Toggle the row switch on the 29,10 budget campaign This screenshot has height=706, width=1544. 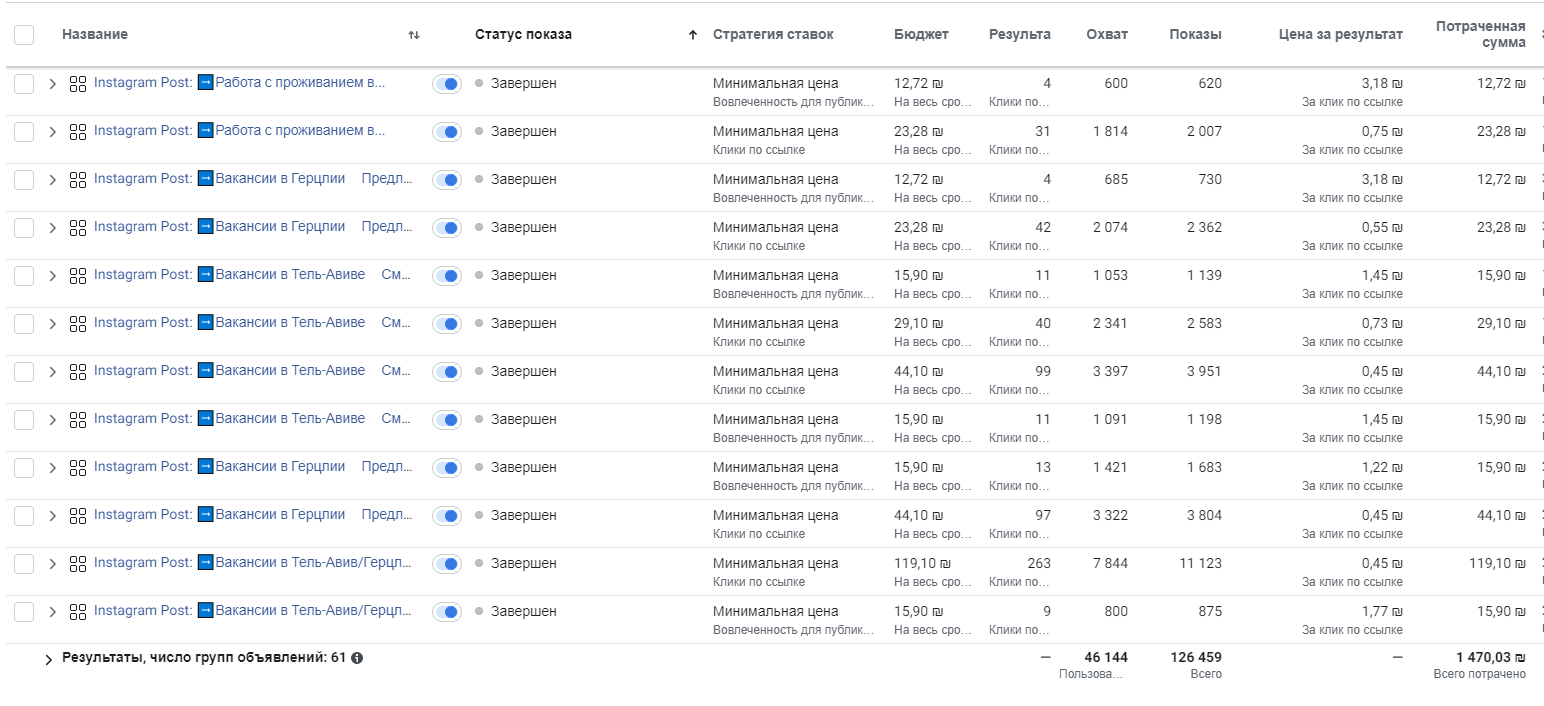446,323
